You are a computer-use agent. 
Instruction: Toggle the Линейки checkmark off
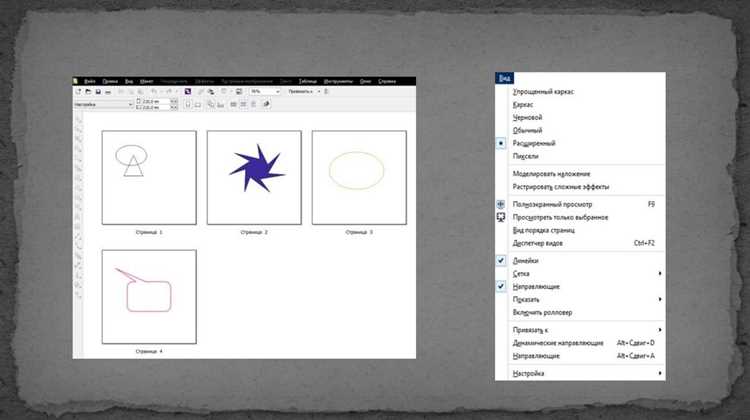tap(500, 261)
